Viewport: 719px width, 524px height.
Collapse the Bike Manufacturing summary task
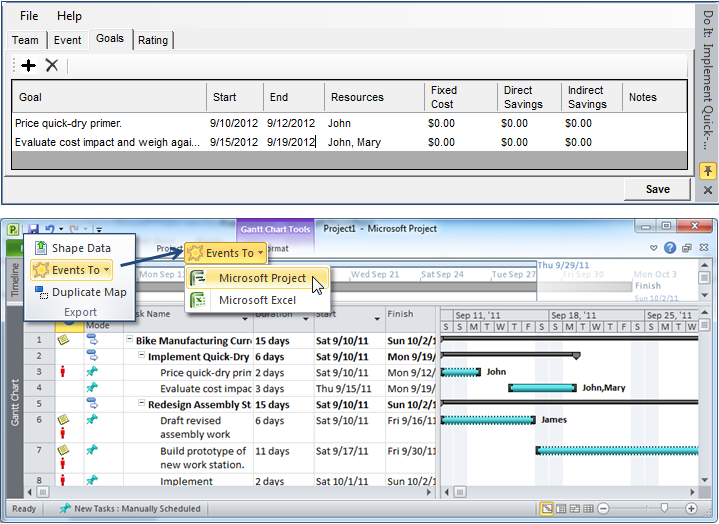click(129, 339)
